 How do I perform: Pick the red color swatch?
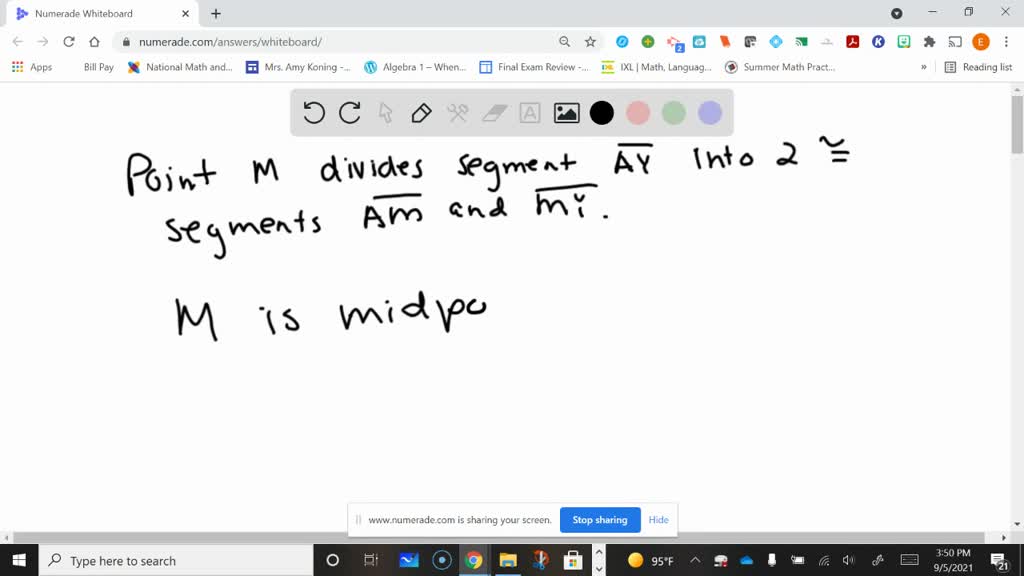(637, 113)
